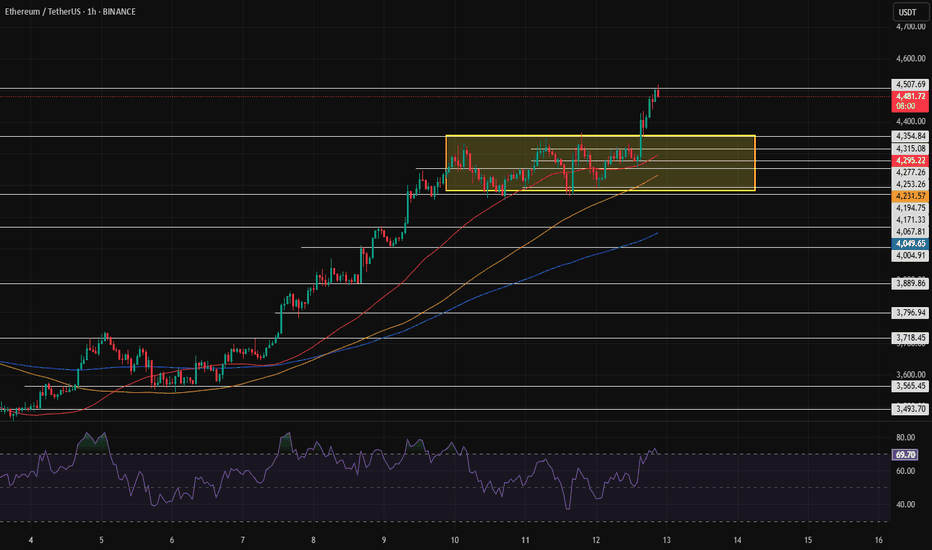Select the 4,171.33 price label
This screenshot has height=550, width=932.
[x=910, y=220]
